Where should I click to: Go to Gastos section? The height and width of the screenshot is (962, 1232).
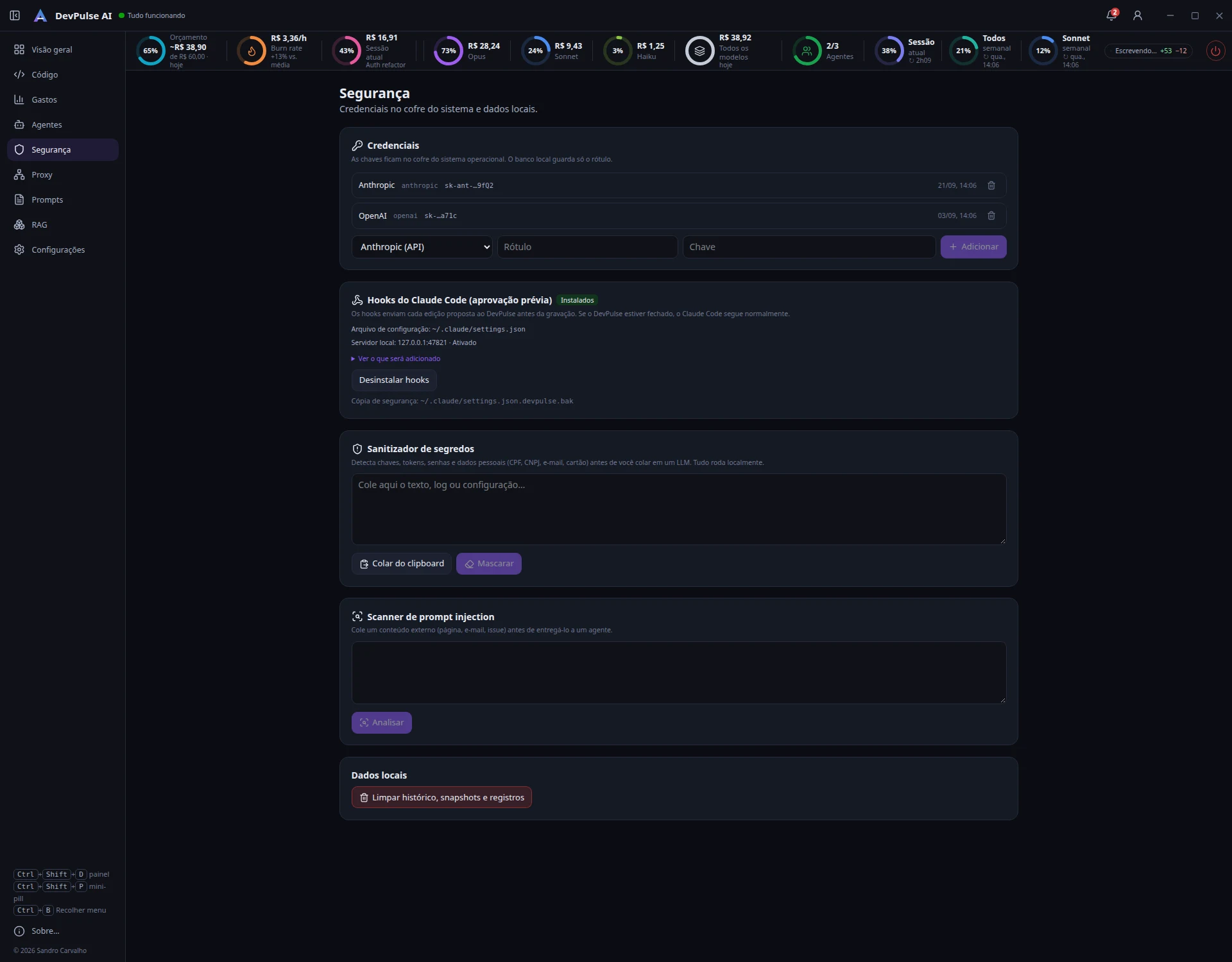(63, 99)
